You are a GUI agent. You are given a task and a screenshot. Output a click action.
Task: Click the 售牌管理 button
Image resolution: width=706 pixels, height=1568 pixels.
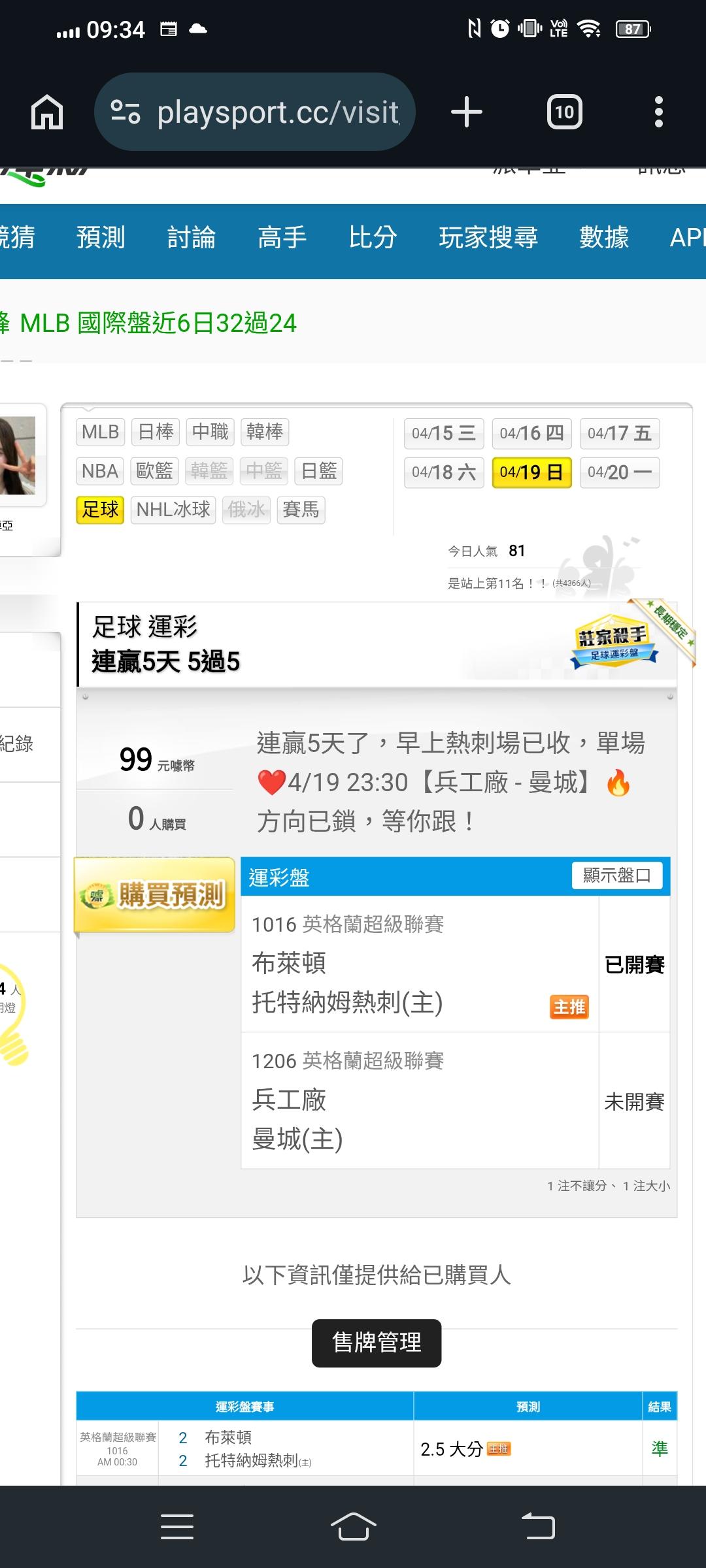click(x=377, y=1343)
